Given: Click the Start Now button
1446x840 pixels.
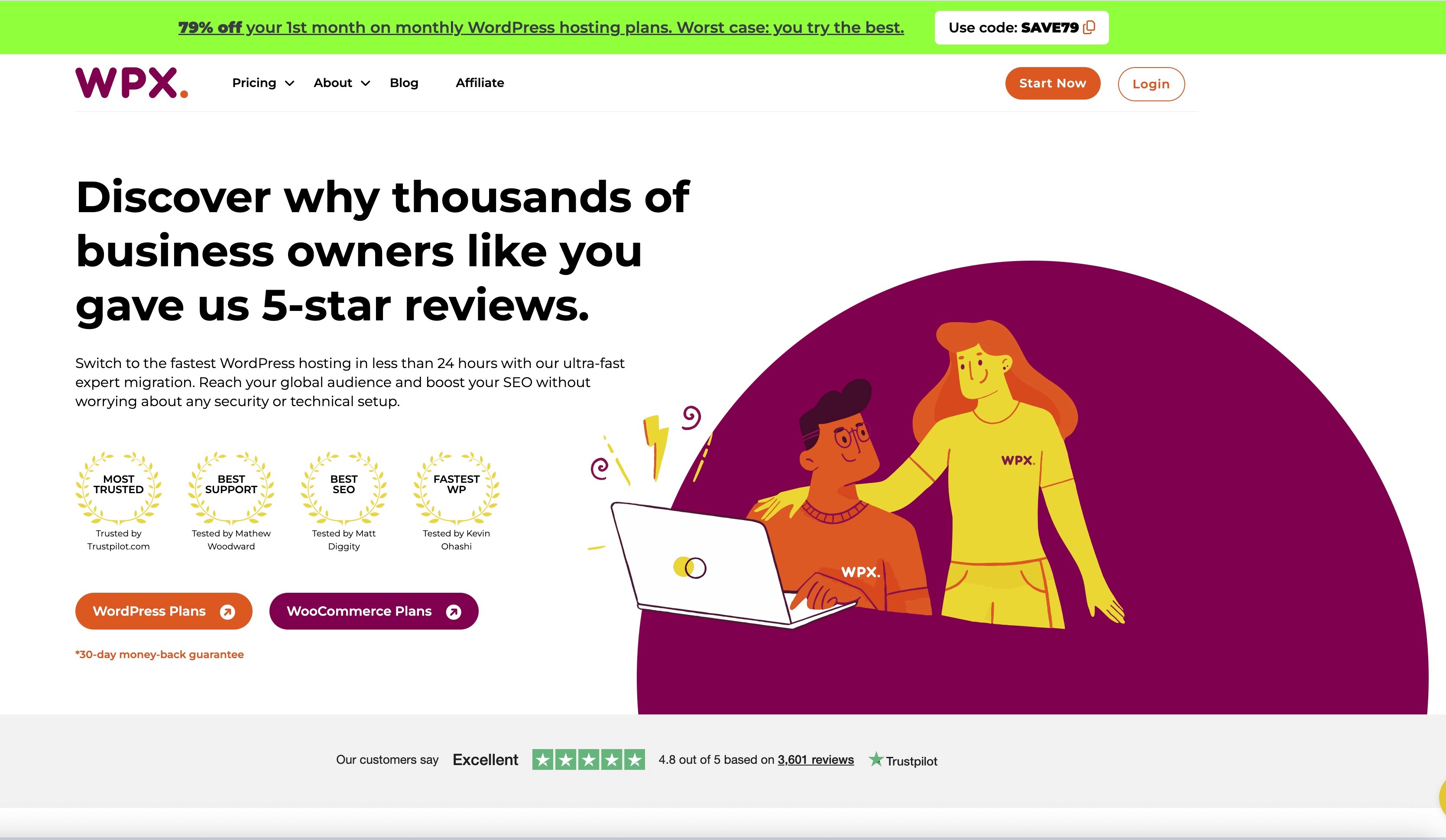Looking at the screenshot, I should click(1052, 83).
